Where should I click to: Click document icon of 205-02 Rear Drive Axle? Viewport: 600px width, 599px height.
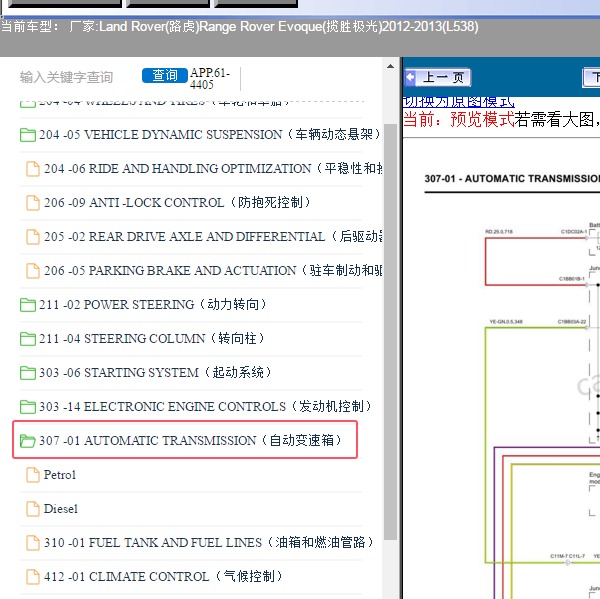pos(33,237)
